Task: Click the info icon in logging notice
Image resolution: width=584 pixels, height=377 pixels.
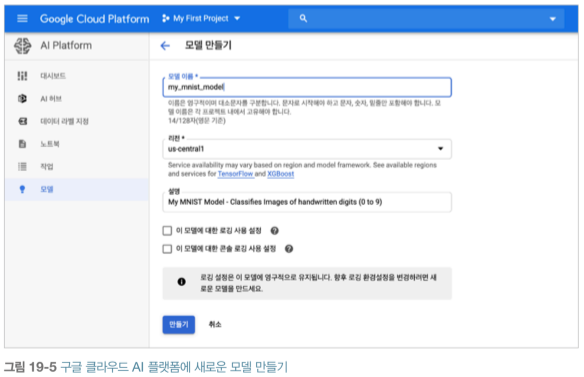Action: 181,282
